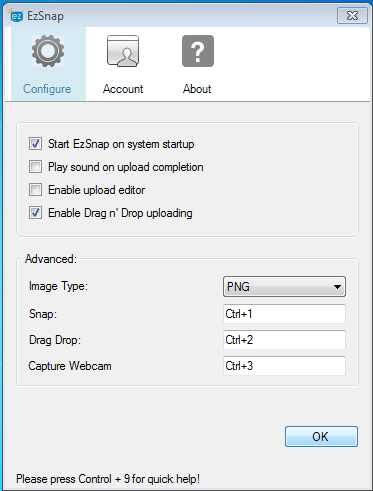Click the 'Snap:' label
Screen dimensions: 373x491
coord(43,314)
